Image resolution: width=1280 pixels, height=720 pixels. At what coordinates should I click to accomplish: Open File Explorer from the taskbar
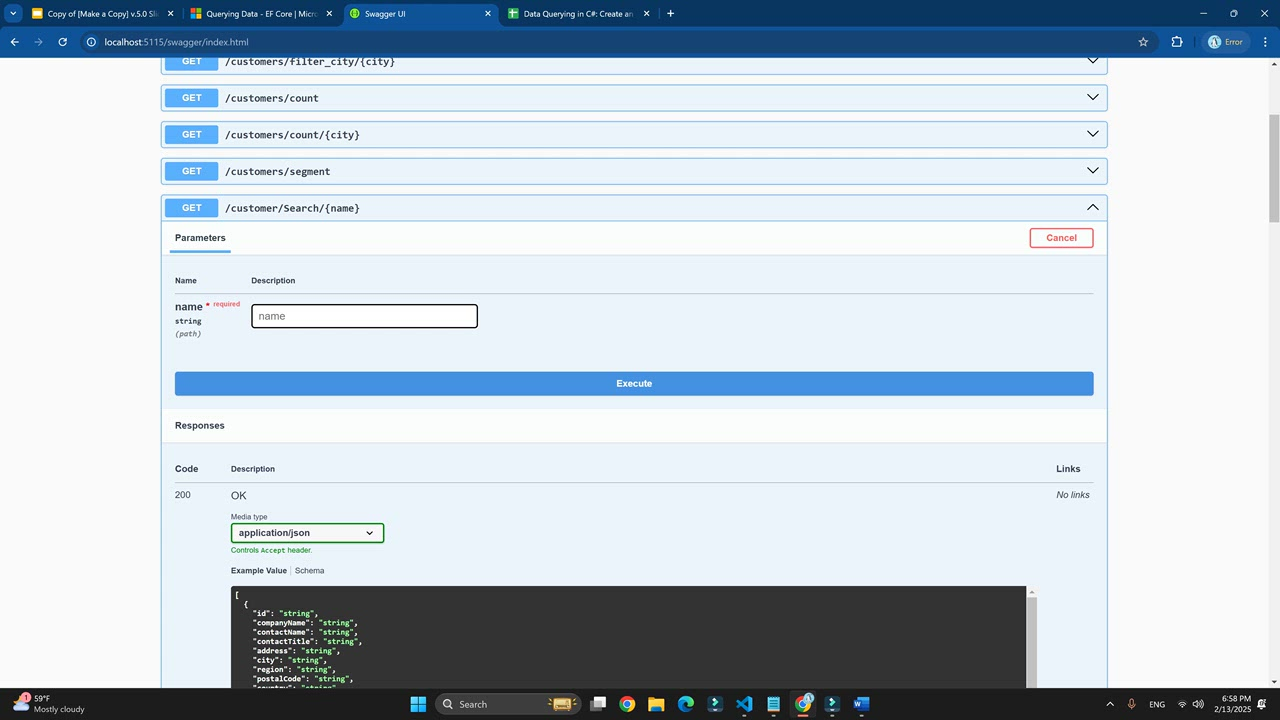tap(656, 704)
